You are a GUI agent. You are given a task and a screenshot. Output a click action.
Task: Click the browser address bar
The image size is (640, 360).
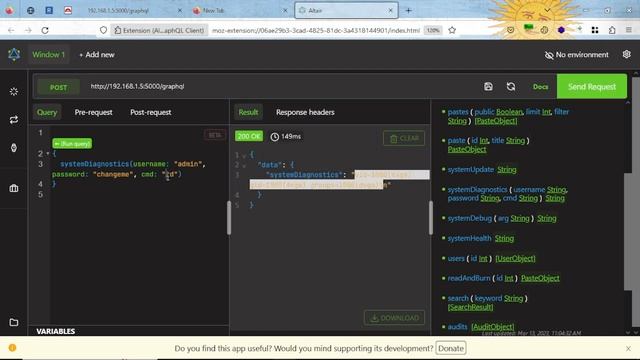pyautogui.click(x=316, y=30)
